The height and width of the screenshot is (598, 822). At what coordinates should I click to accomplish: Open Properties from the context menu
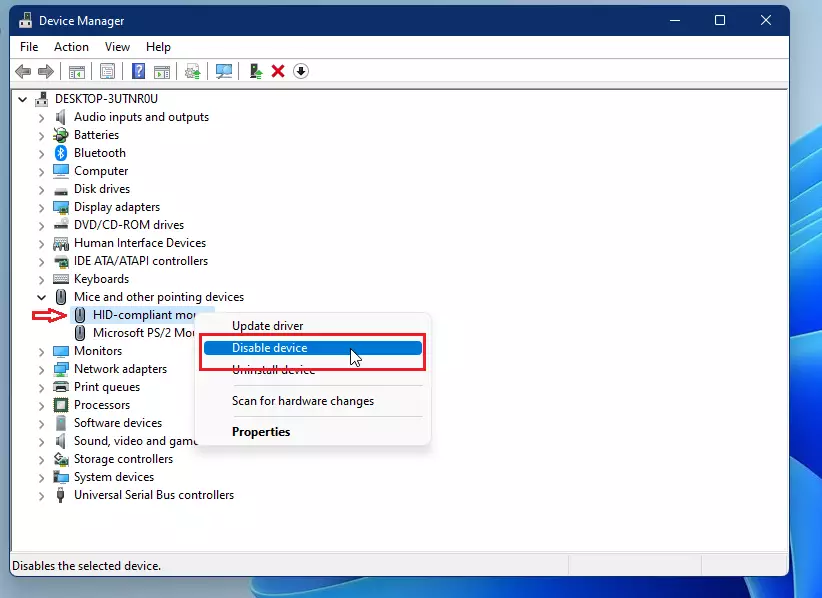click(312, 432)
